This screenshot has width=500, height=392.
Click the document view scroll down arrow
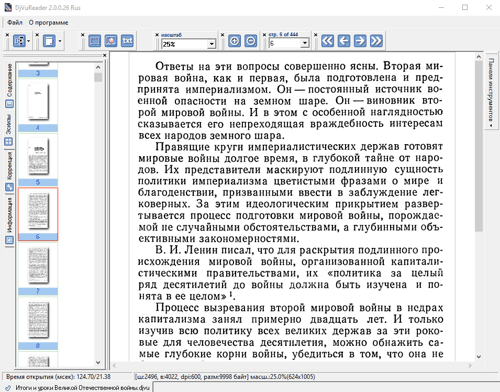pos(479,357)
